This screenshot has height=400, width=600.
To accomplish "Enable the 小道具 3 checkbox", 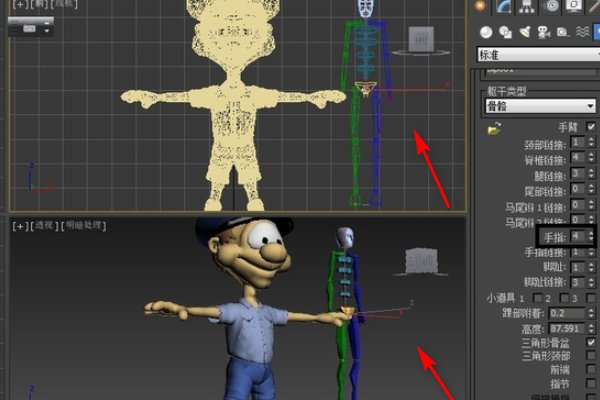I will coord(591,297).
